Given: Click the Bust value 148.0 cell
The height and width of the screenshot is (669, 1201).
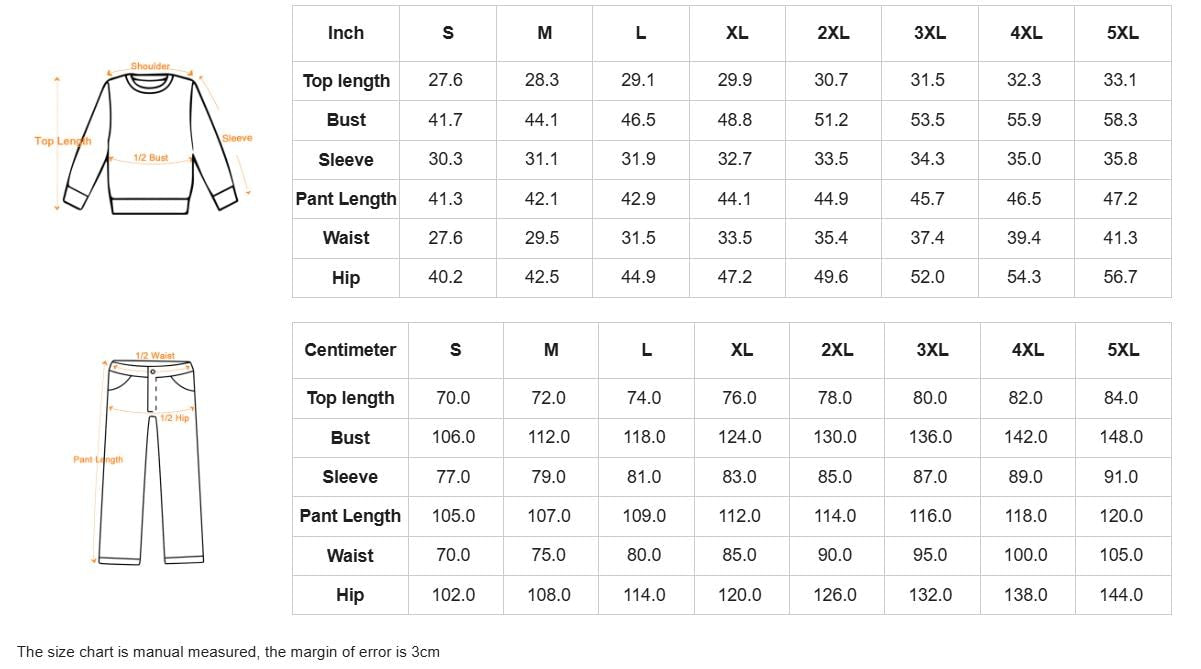Looking at the screenshot, I should pos(1121,437).
